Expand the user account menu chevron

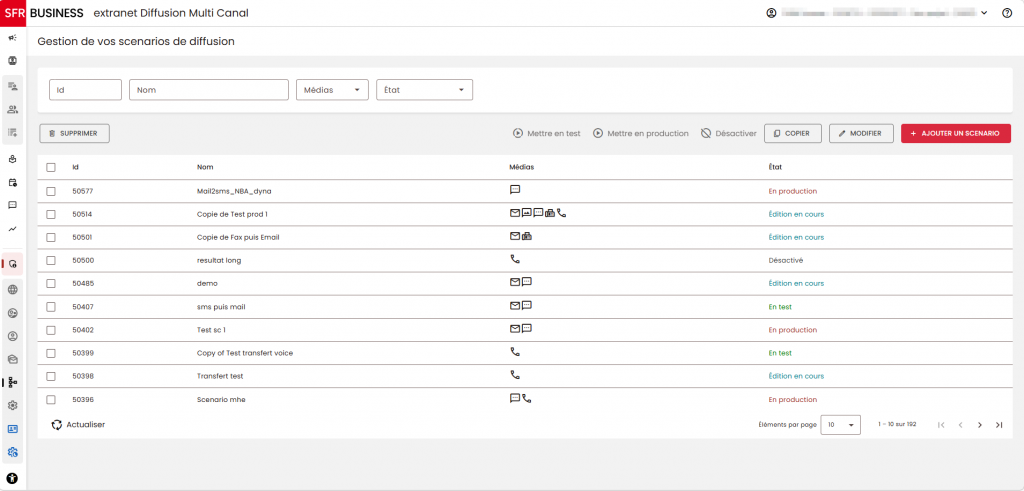(x=984, y=13)
